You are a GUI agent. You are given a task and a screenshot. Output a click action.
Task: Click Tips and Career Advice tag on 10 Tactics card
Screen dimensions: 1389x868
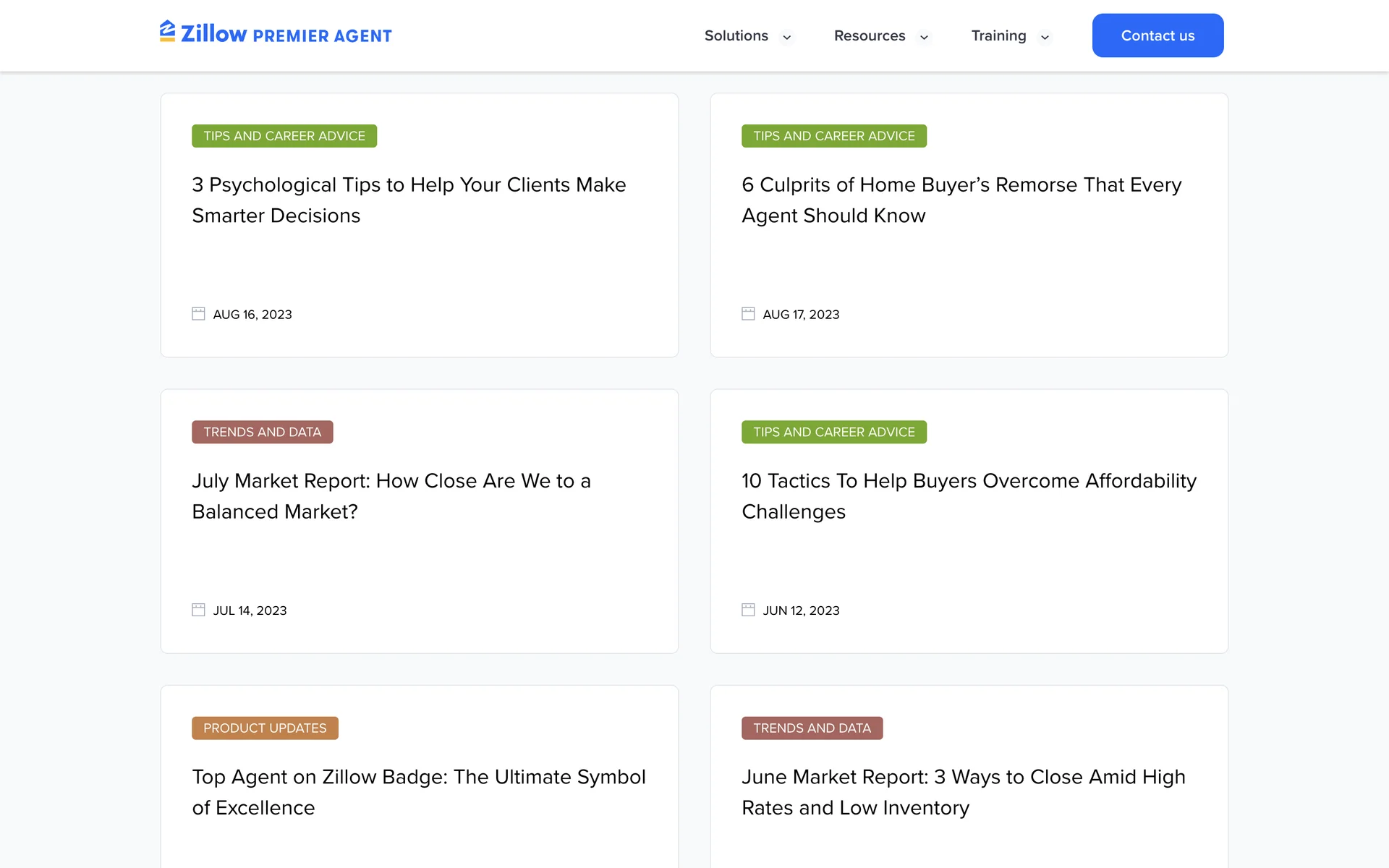833,432
